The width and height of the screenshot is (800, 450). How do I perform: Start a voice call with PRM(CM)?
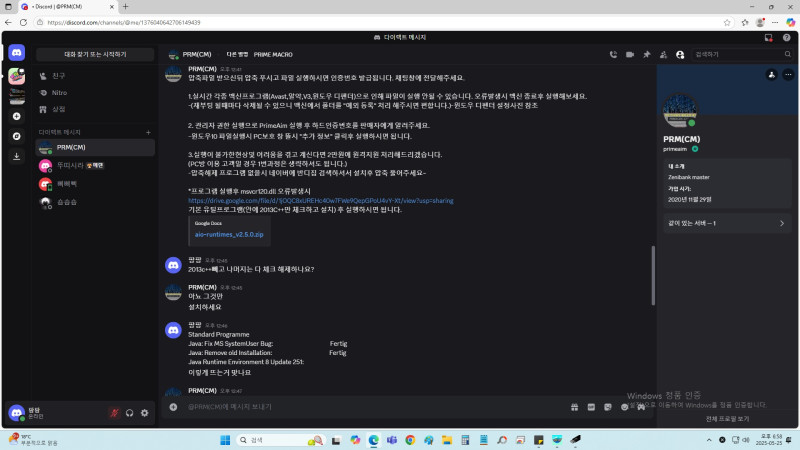coord(613,54)
